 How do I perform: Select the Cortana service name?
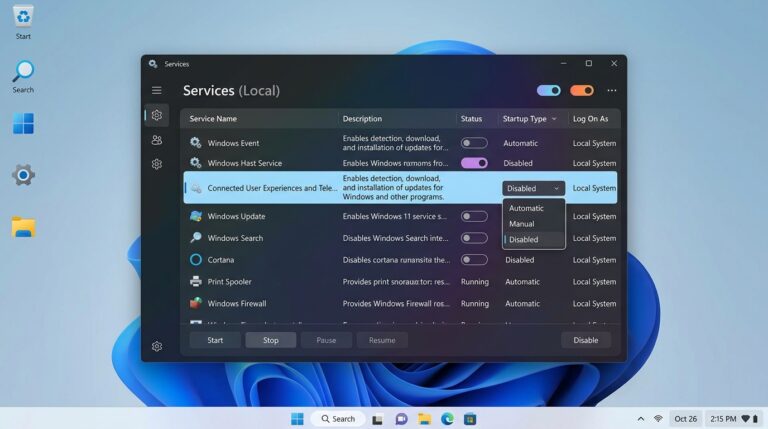[x=220, y=260]
